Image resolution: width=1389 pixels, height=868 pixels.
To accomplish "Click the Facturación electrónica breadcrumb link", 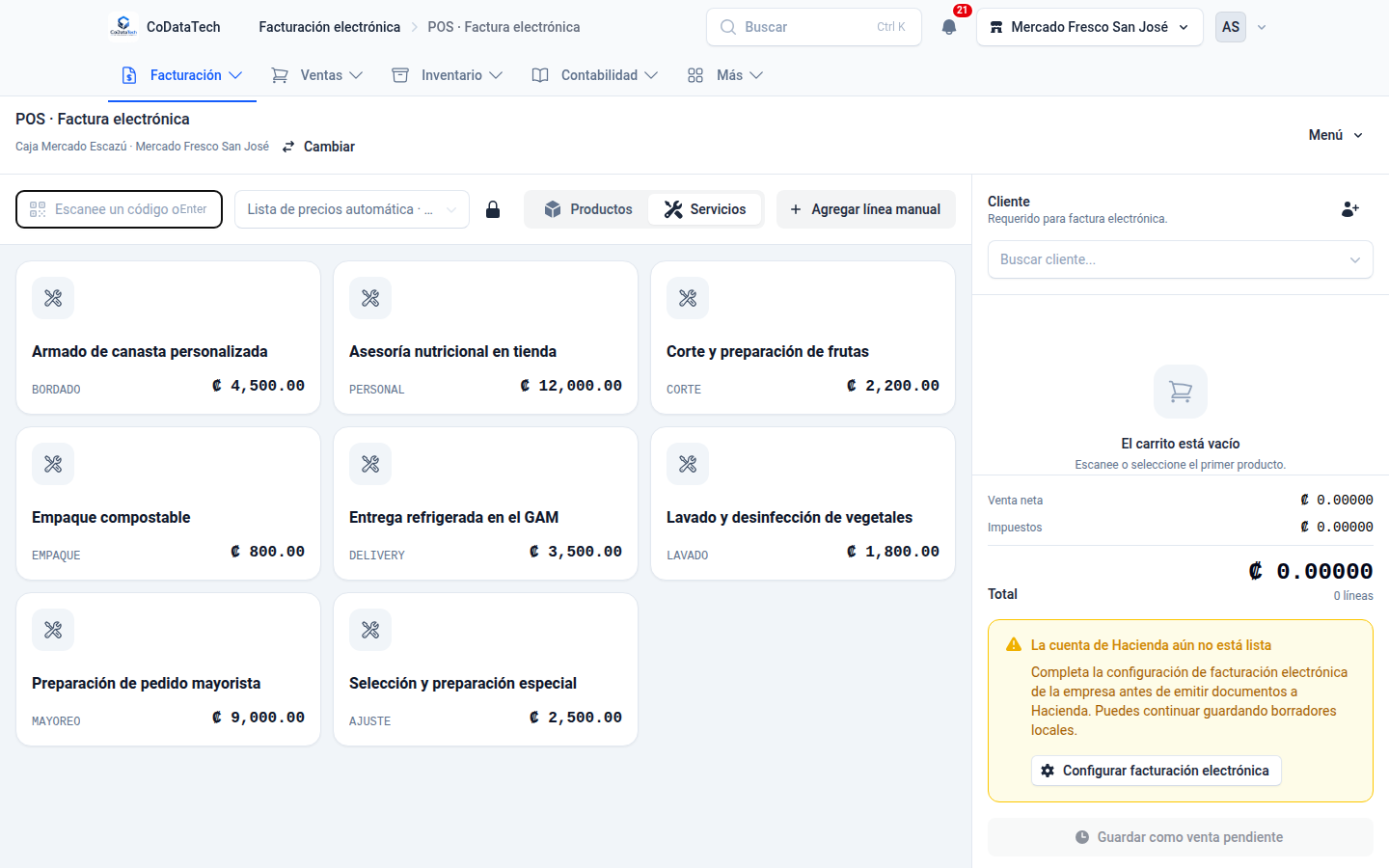I will pyautogui.click(x=330, y=27).
